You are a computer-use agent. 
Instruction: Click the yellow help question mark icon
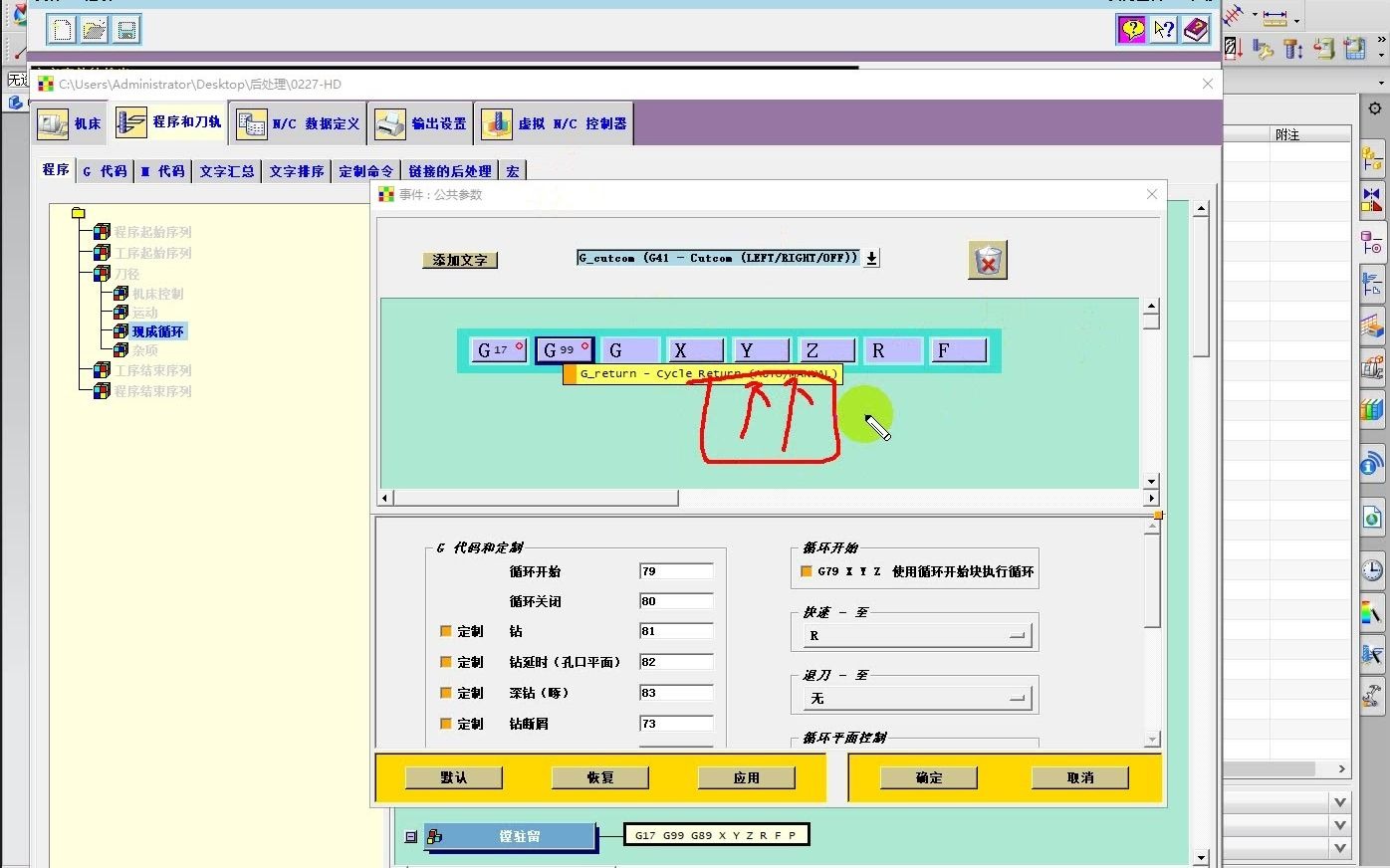(x=1130, y=29)
